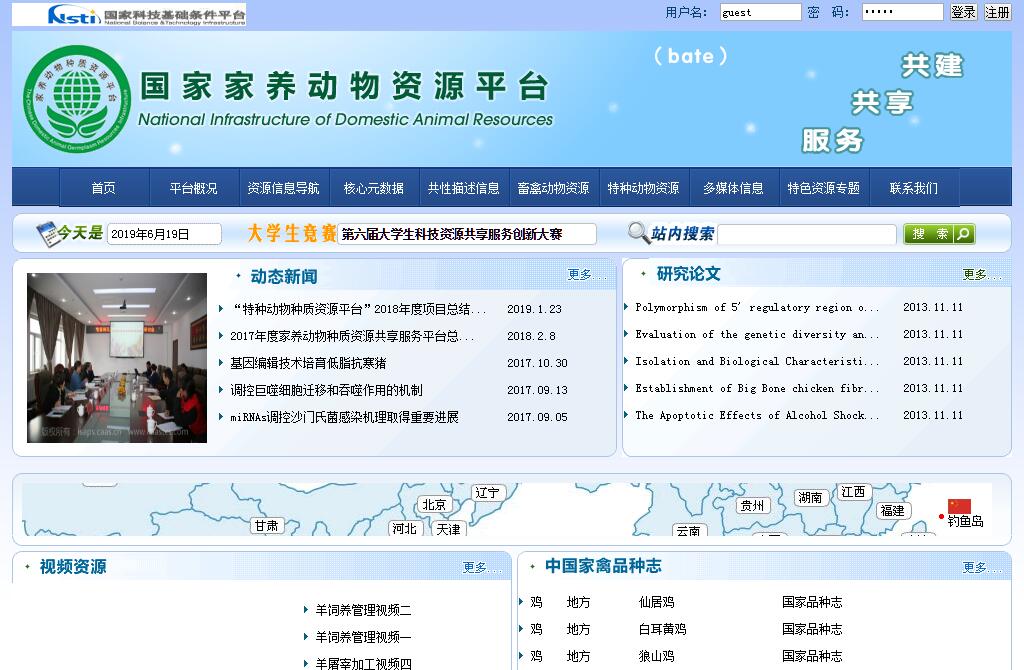Click the China flag icon on map

coord(959,506)
